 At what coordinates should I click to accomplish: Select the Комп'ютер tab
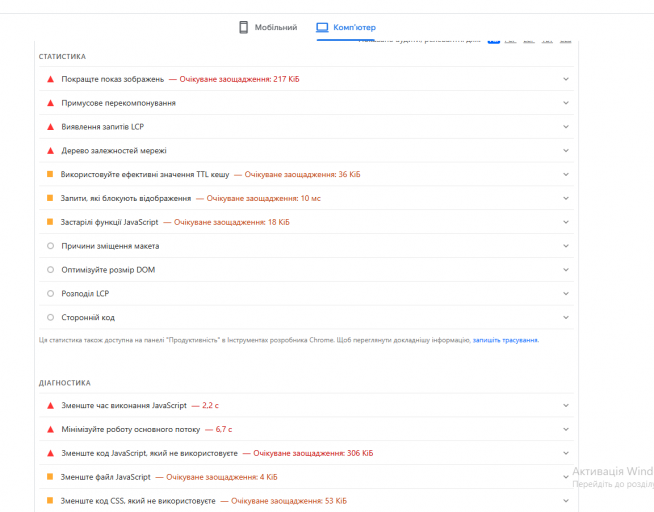[346, 28]
